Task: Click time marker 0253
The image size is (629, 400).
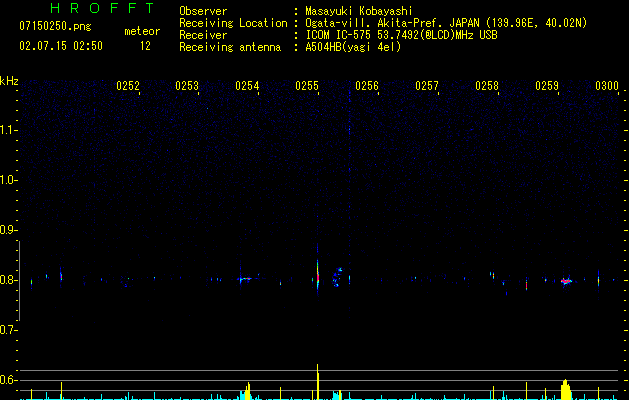Action: (x=187, y=86)
